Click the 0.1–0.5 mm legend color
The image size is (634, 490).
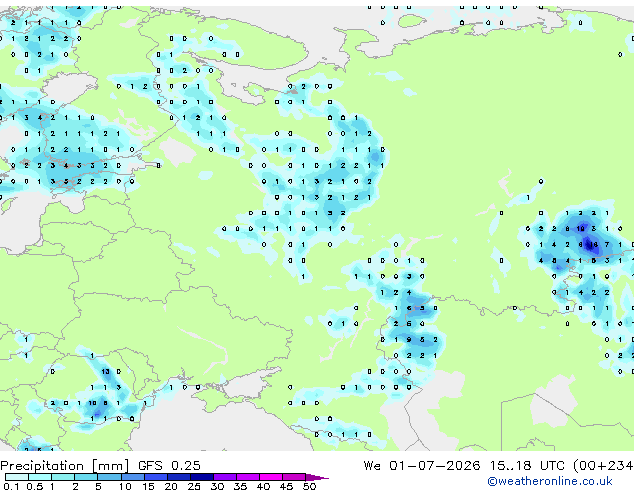(x=17, y=477)
